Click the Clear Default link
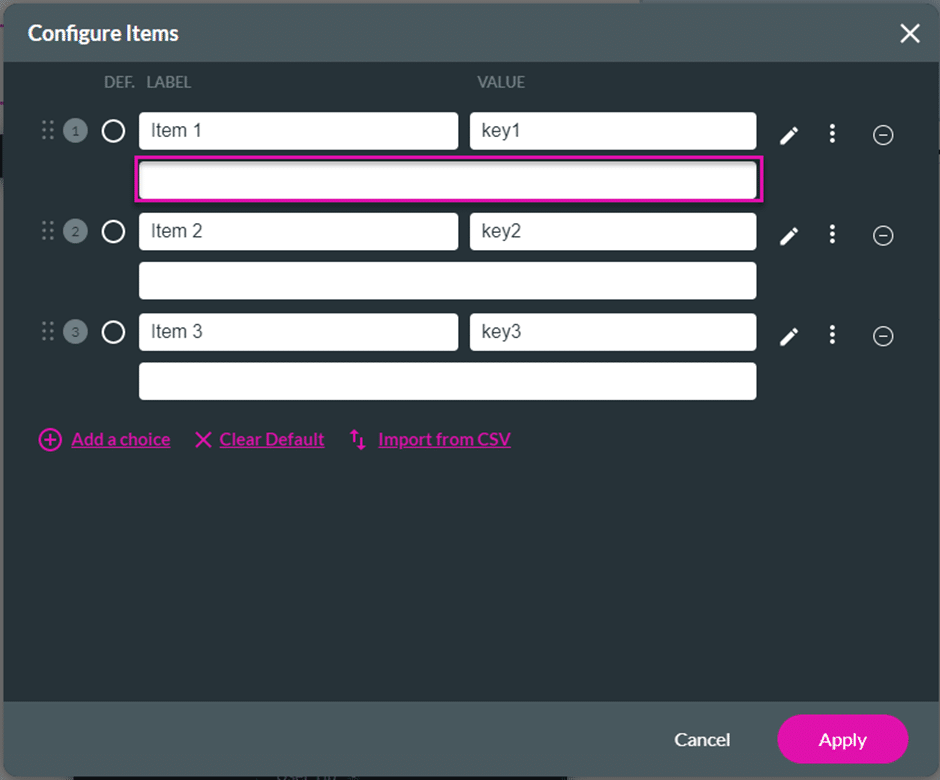Screen dimensions: 940x780 [x=271, y=440]
